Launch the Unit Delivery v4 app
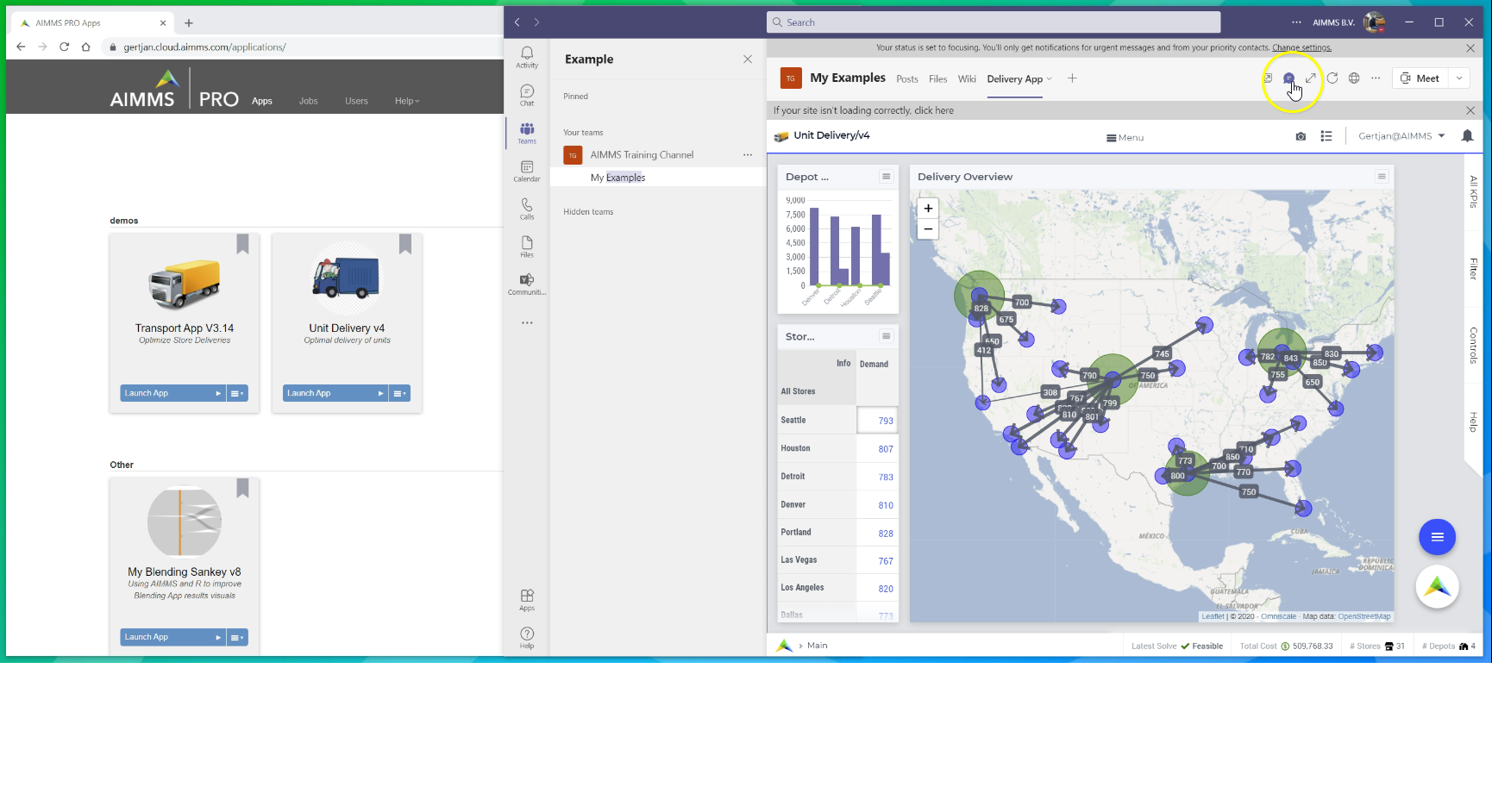Image resolution: width=1492 pixels, height=812 pixels. [335, 393]
